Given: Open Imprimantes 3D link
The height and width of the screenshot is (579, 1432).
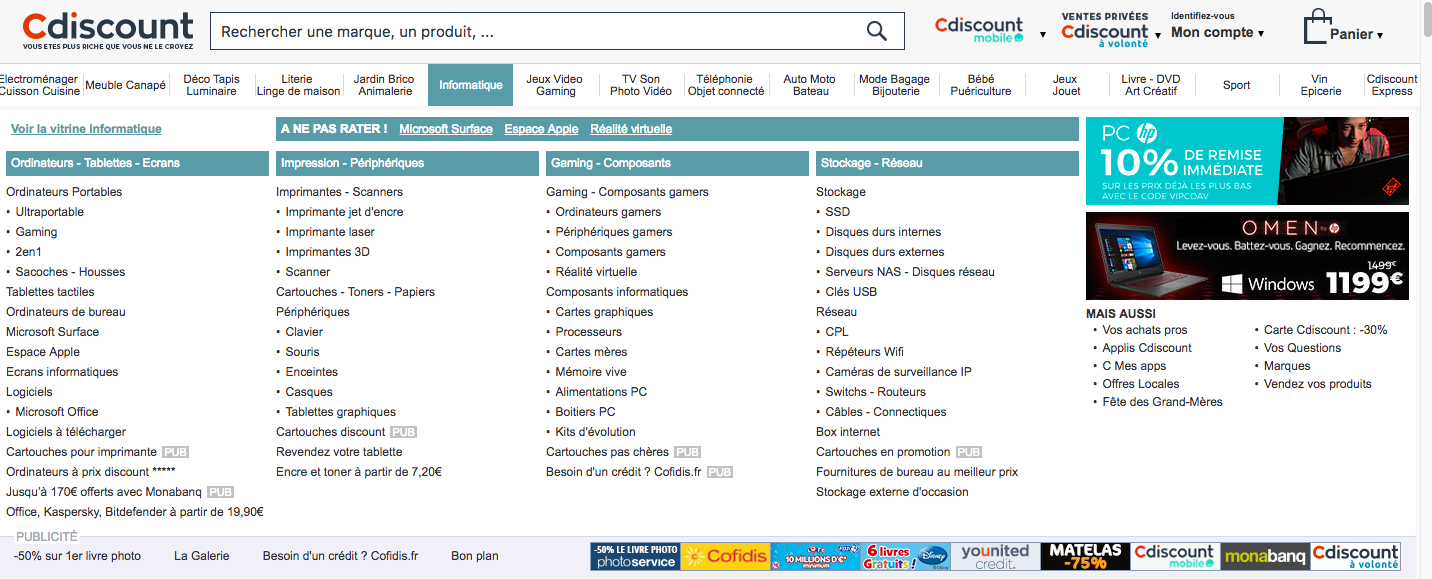Looking at the screenshot, I should point(327,252).
